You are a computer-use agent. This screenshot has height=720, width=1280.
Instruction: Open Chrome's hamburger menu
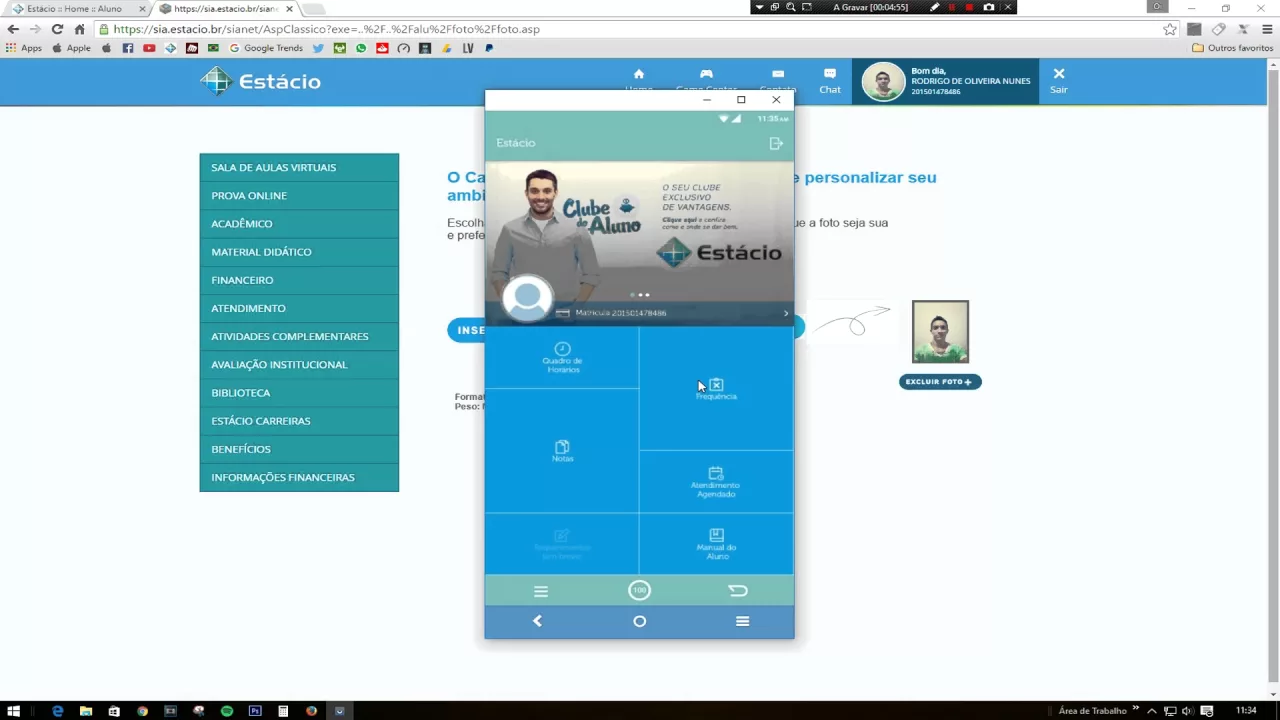pyautogui.click(x=1269, y=29)
